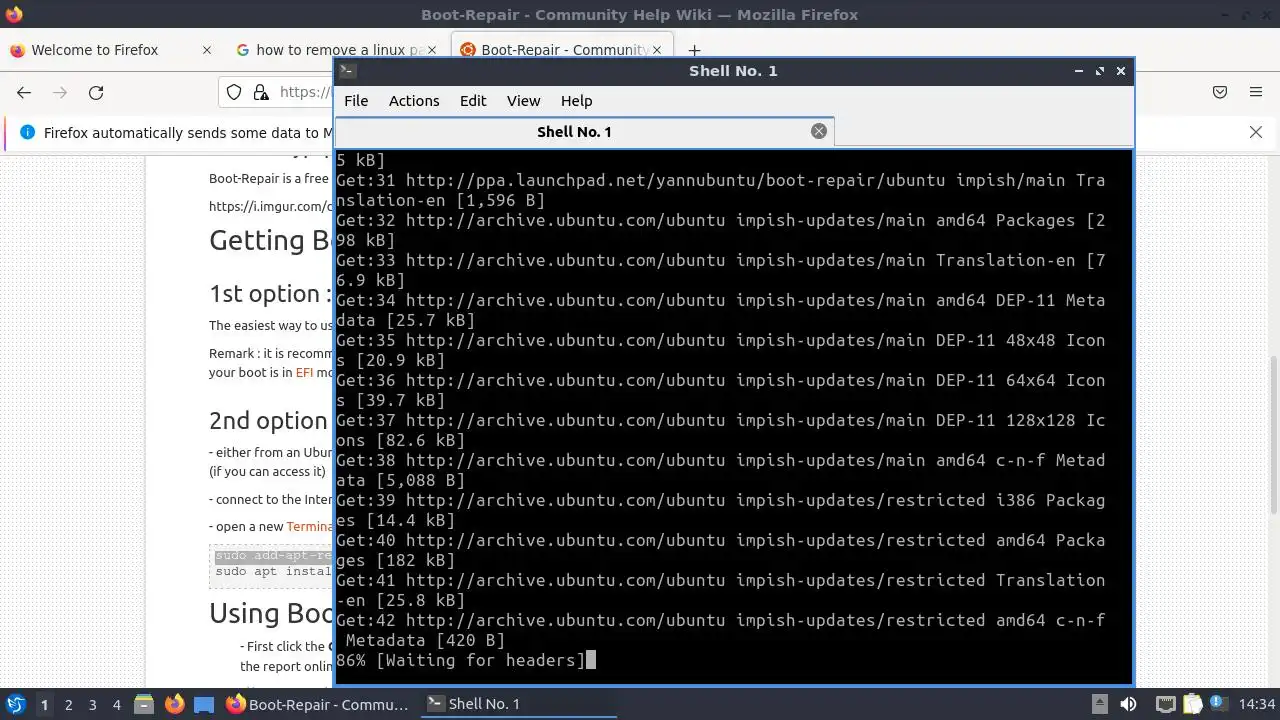The height and width of the screenshot is (720, 1280).
Task: Open the terminal Edit menu
Action: pyautogui.click(x=473, y=101)
